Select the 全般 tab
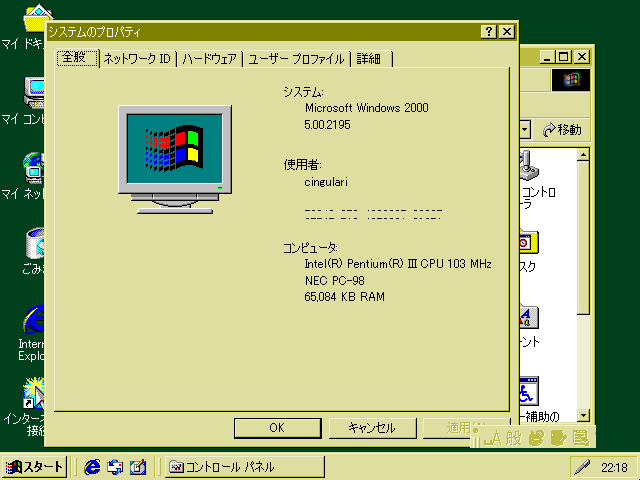Viewport: 640px width, 480px height. coord(77,58)
